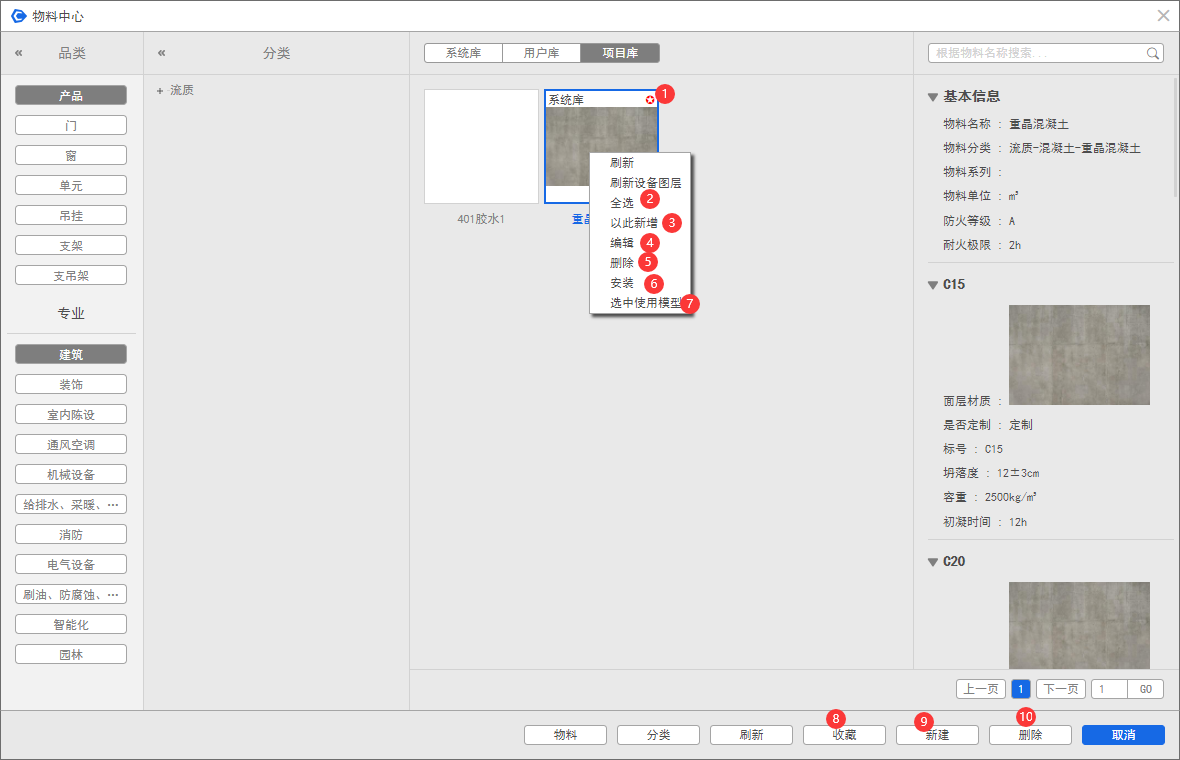Click the search magnifier icon
The image size is (1180, 760).
pyautogui.click(x=1153, y=53)
